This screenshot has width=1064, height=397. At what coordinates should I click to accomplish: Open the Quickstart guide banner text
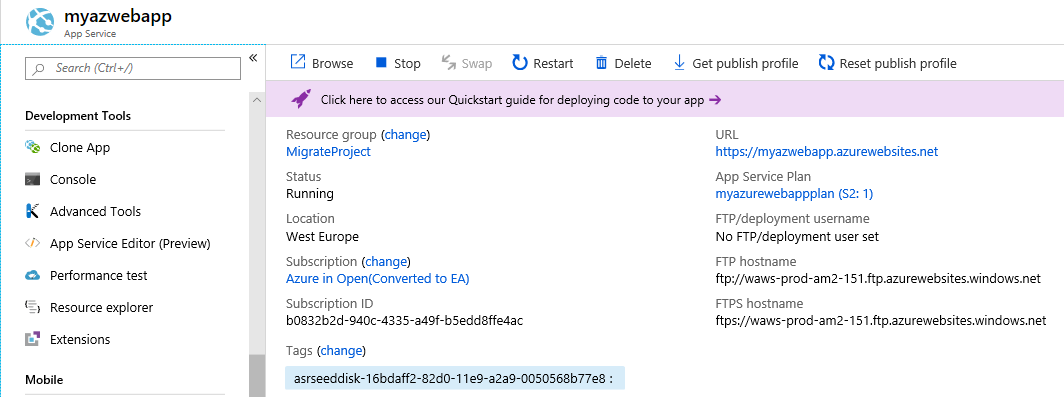[512, 100]
